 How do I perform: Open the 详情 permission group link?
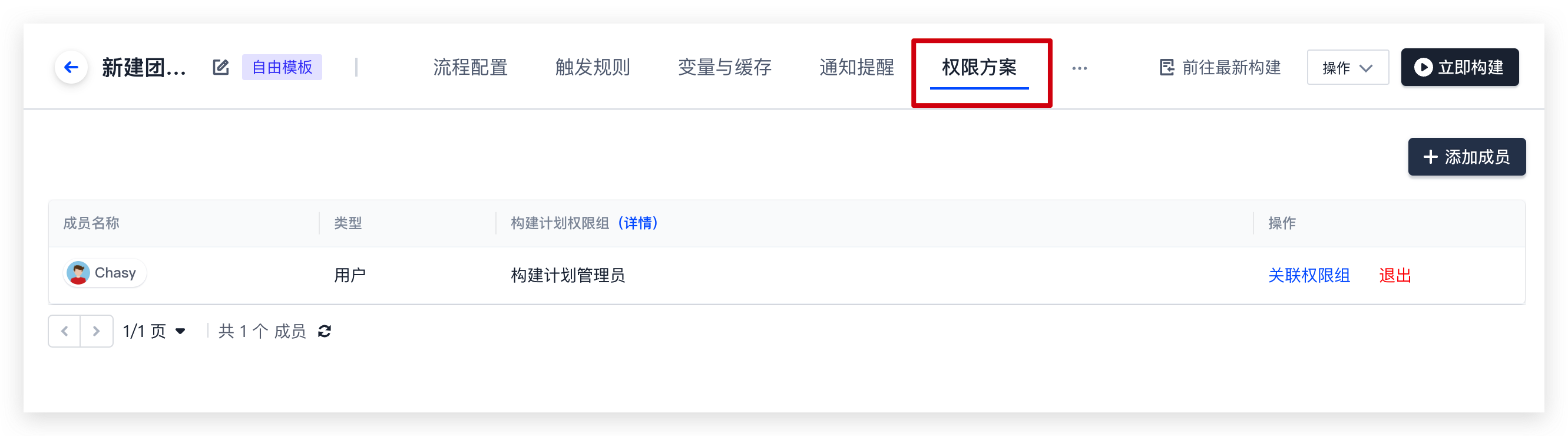coord(637,223)
